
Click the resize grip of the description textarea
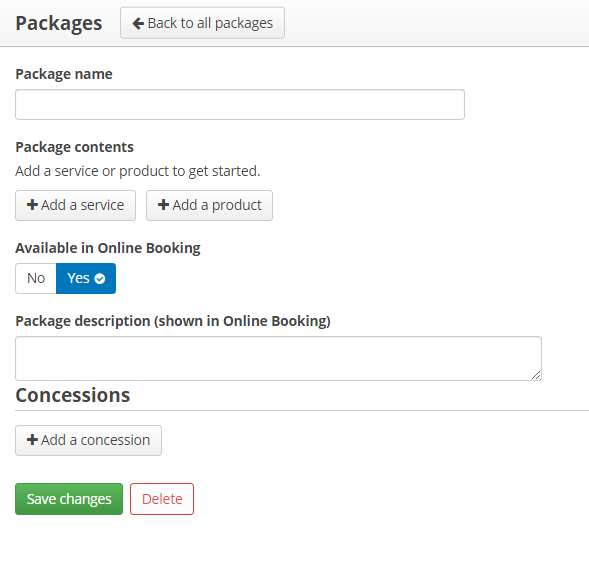click(536, 375)
